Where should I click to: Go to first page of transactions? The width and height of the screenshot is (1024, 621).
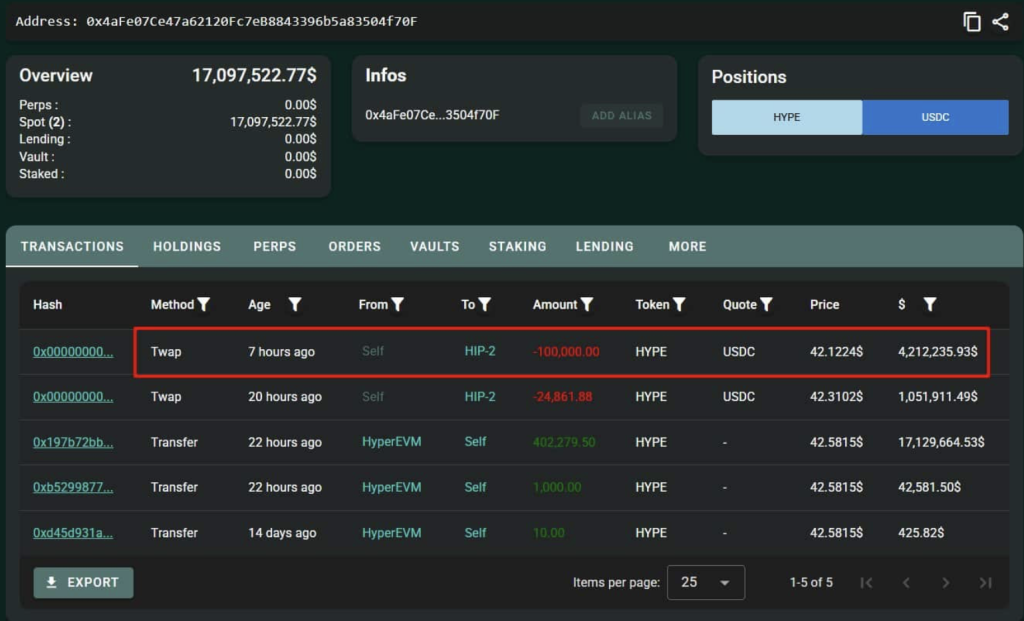867,582
